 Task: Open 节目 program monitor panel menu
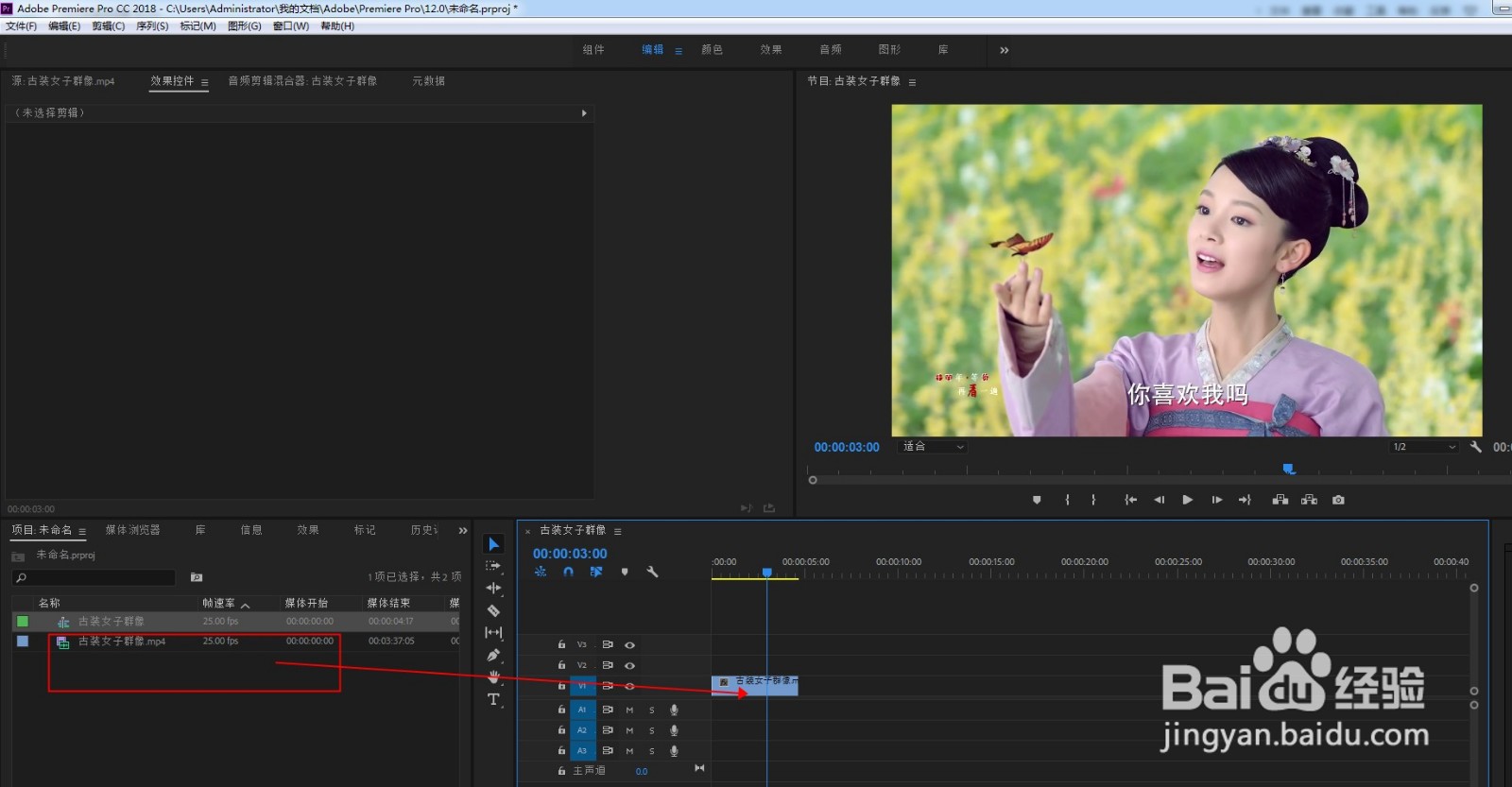[912, 82]
